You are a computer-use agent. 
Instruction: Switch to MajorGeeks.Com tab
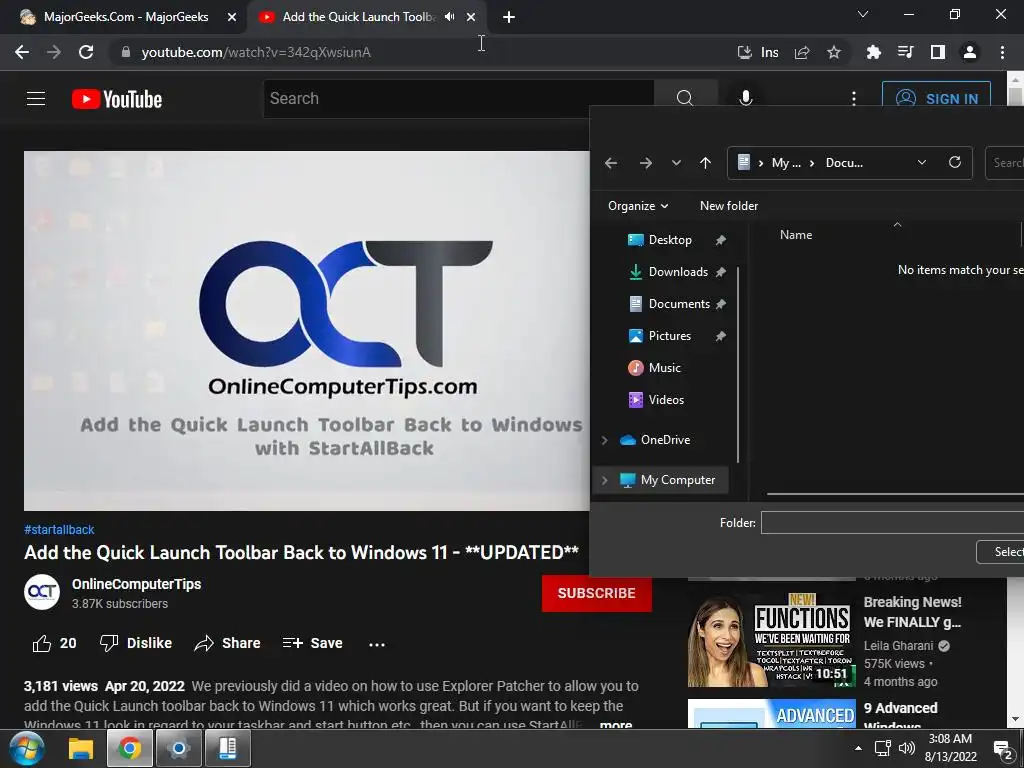click(124, 17)
